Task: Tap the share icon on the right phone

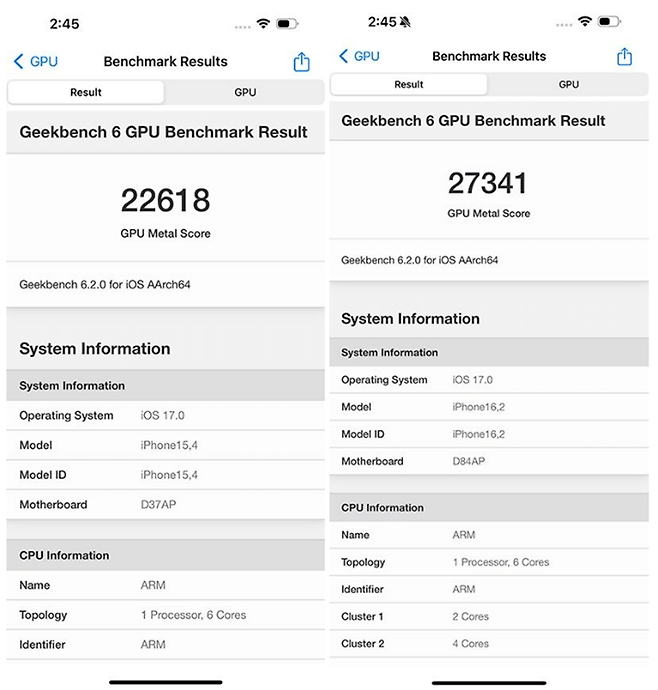Action: pyautogui.click(x=625, y=57)
